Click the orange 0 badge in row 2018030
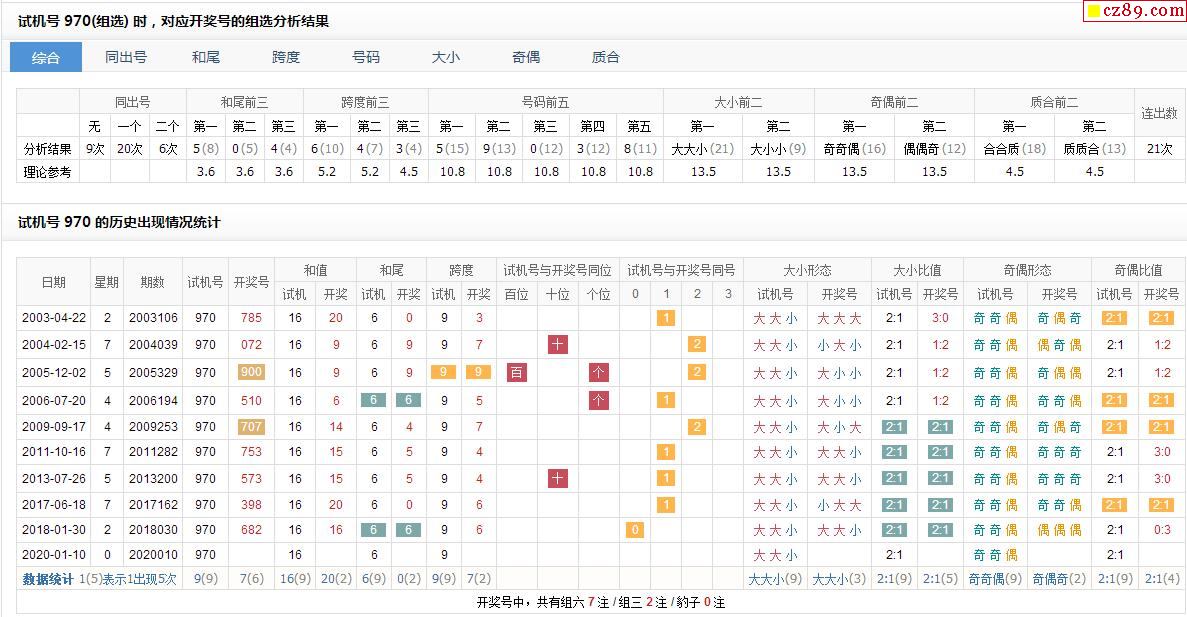The image size is (1187, 617). click(x=635, y=530)
